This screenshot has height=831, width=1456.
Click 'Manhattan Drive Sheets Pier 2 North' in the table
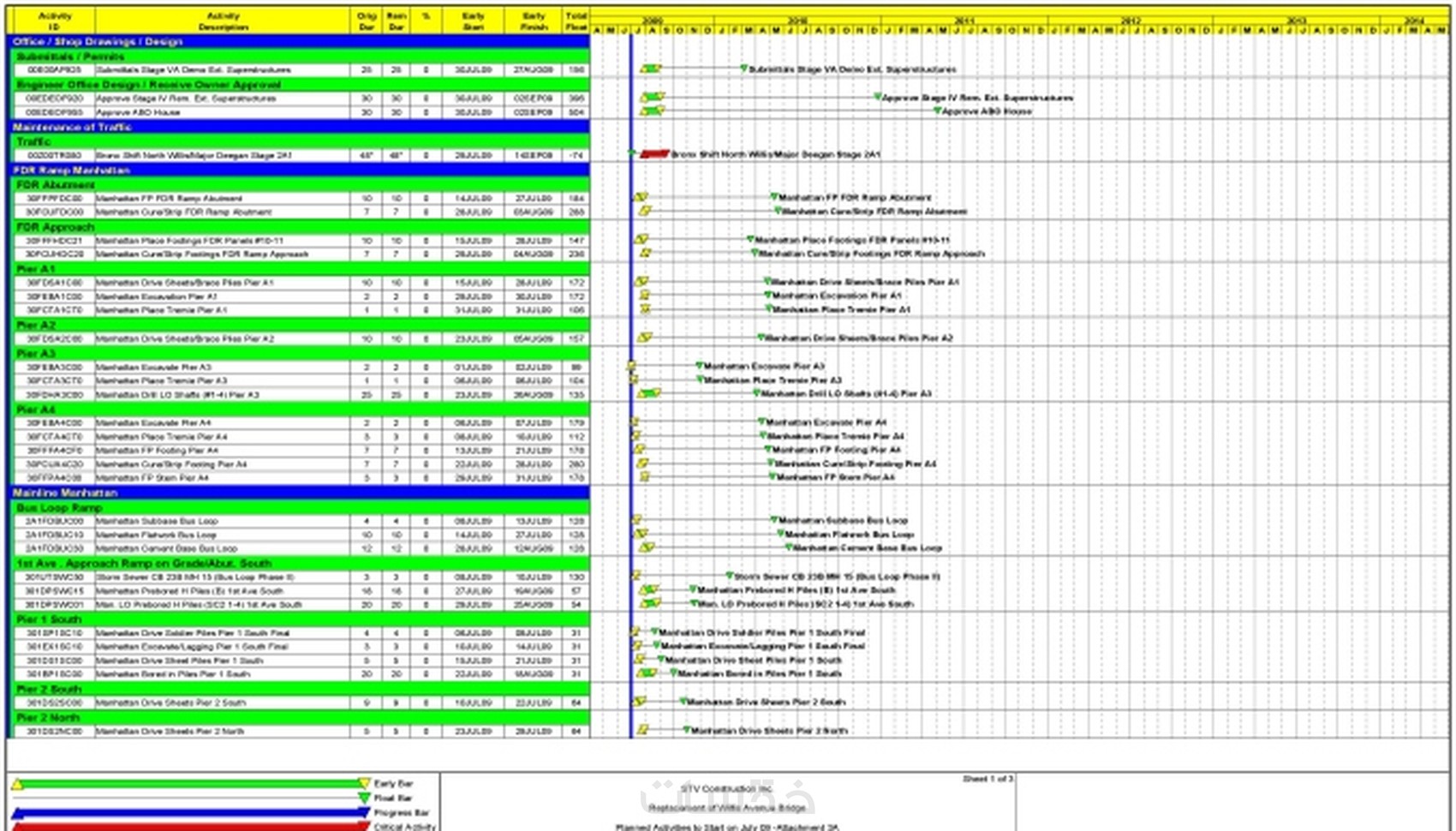click(x=170, y=732)
